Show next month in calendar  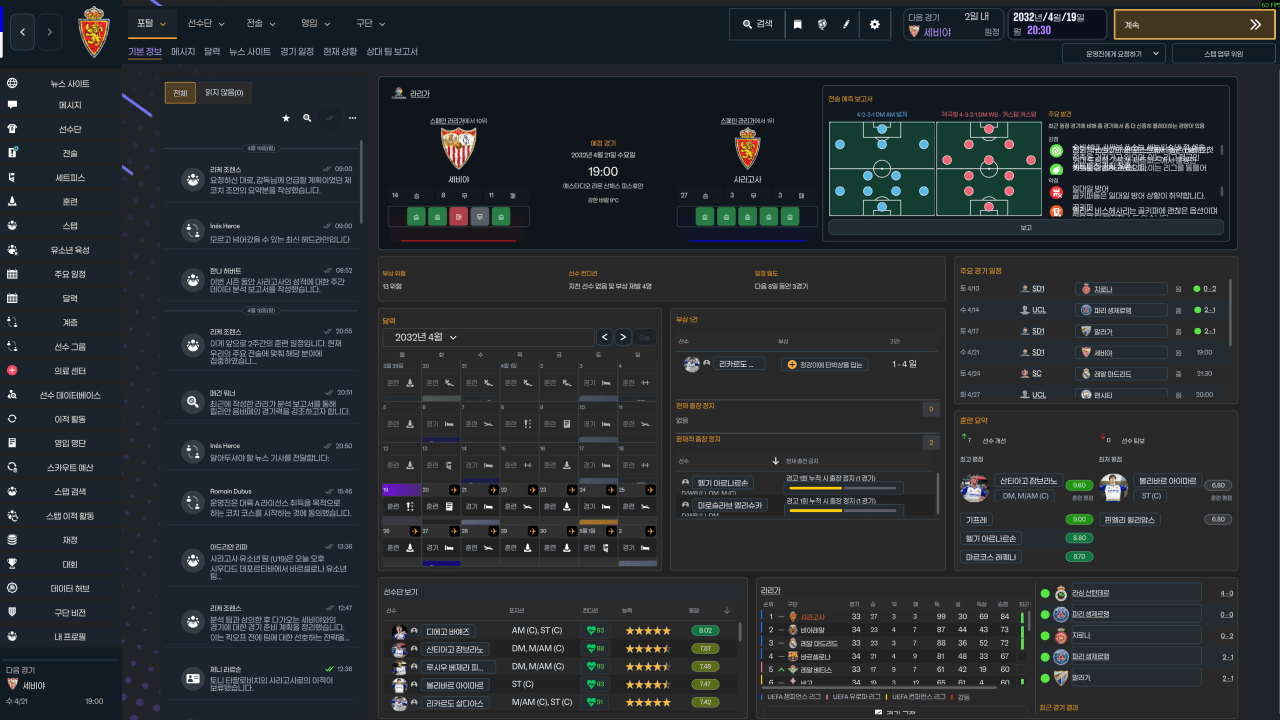(x=623, y=337)
